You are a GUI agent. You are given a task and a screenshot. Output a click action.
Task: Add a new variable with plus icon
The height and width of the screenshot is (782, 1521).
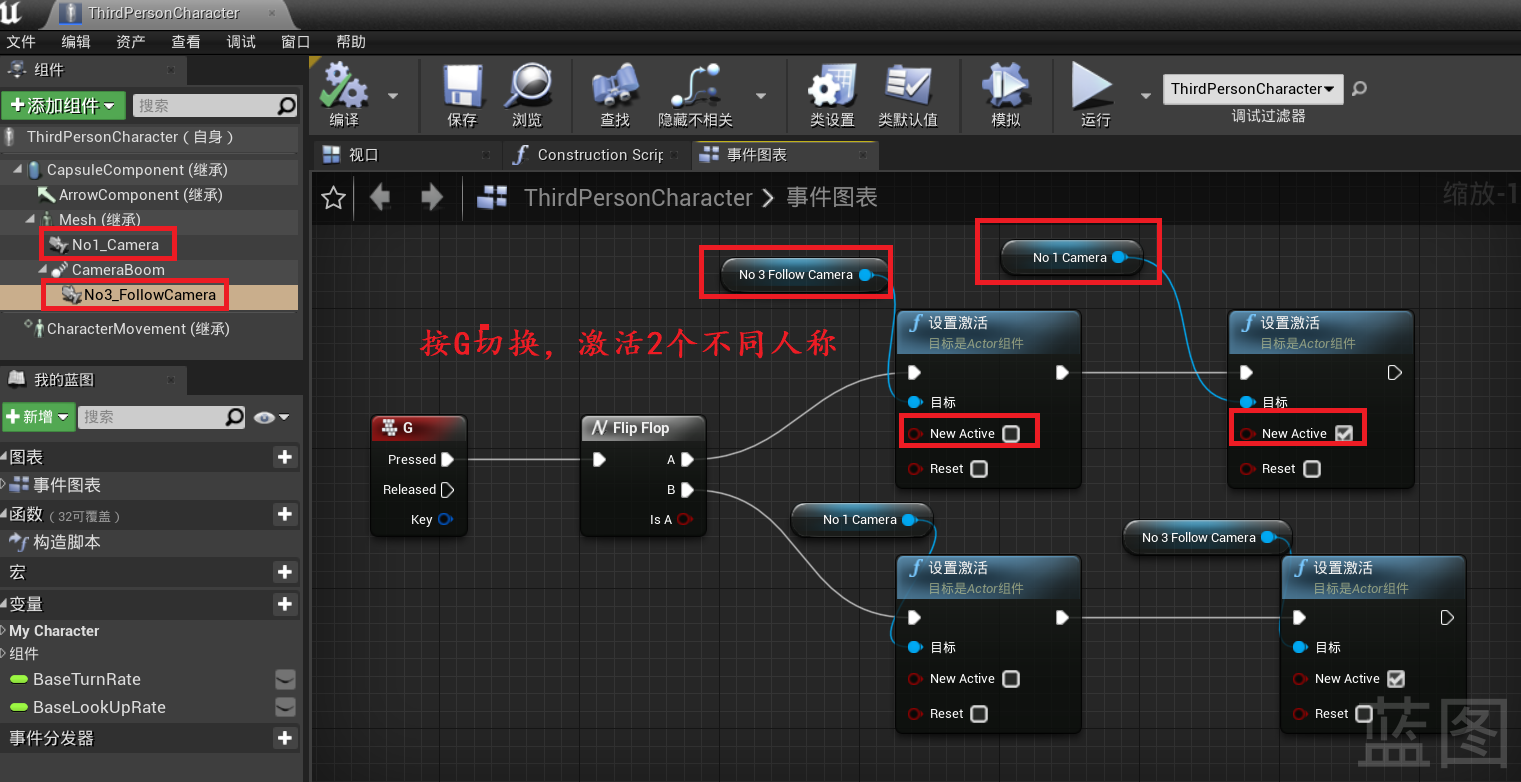pos(285,604)
